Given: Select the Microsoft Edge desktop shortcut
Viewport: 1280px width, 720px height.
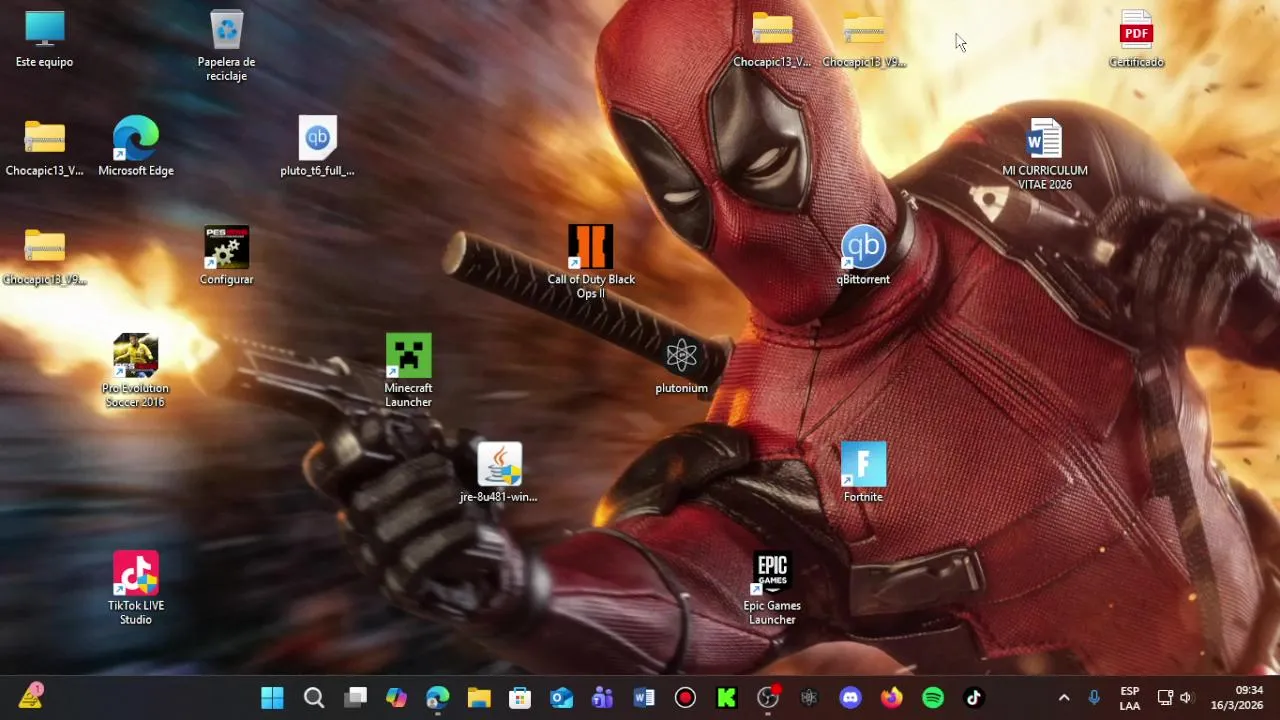Looking at the screenshot, I should click(x=136, y=148).
